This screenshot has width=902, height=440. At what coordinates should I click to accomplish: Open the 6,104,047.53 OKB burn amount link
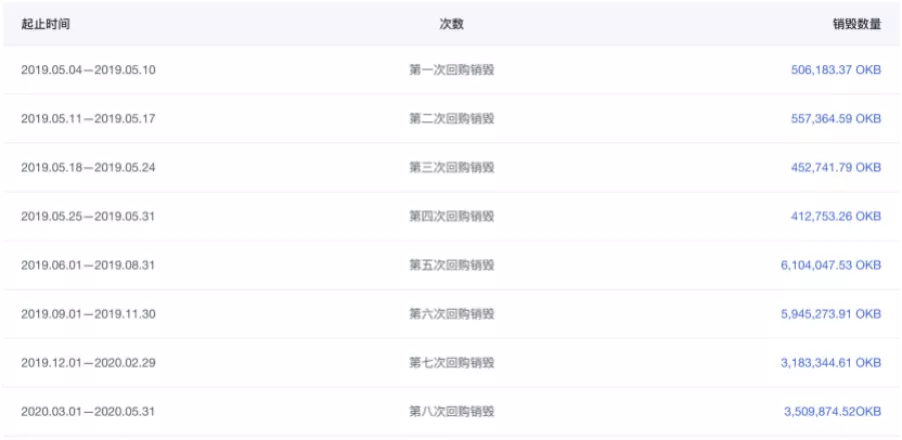[x=831, y=266]
